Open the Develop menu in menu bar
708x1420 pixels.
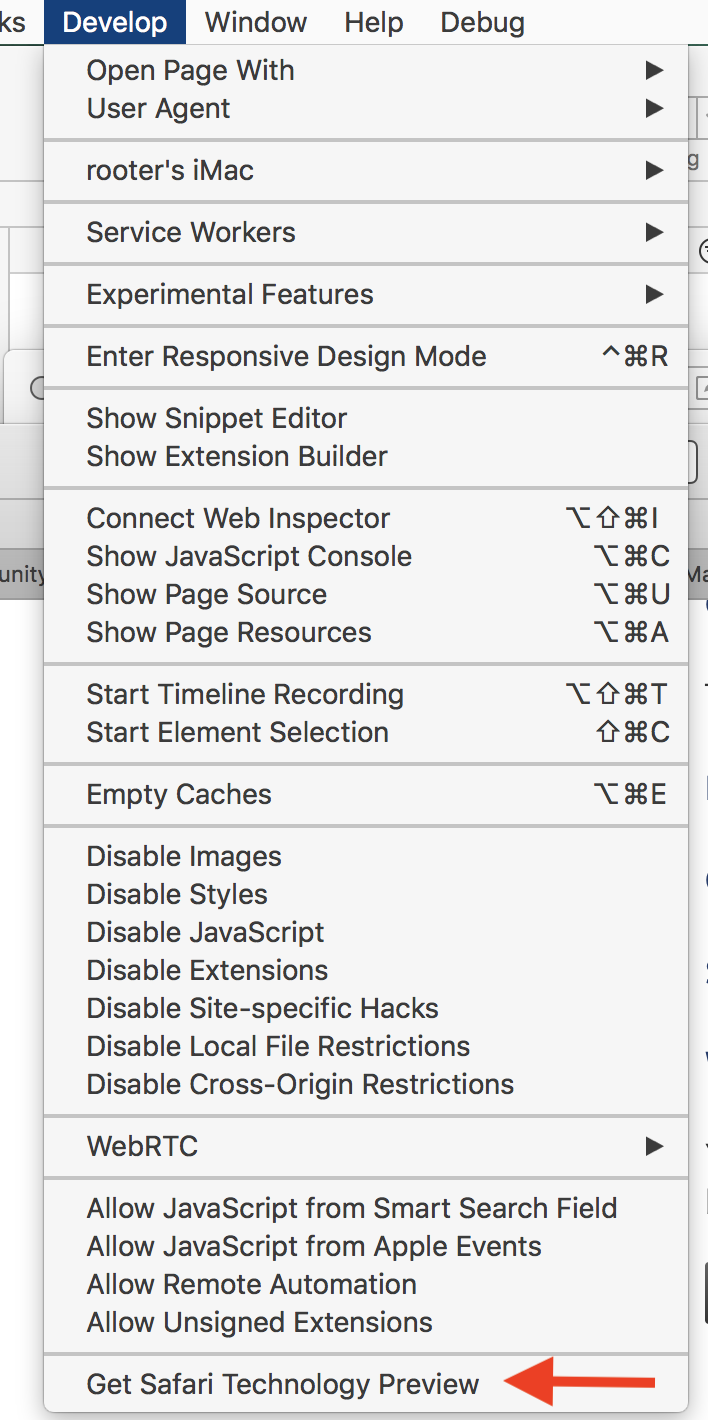pyautogui.click(x=115, y=22)
